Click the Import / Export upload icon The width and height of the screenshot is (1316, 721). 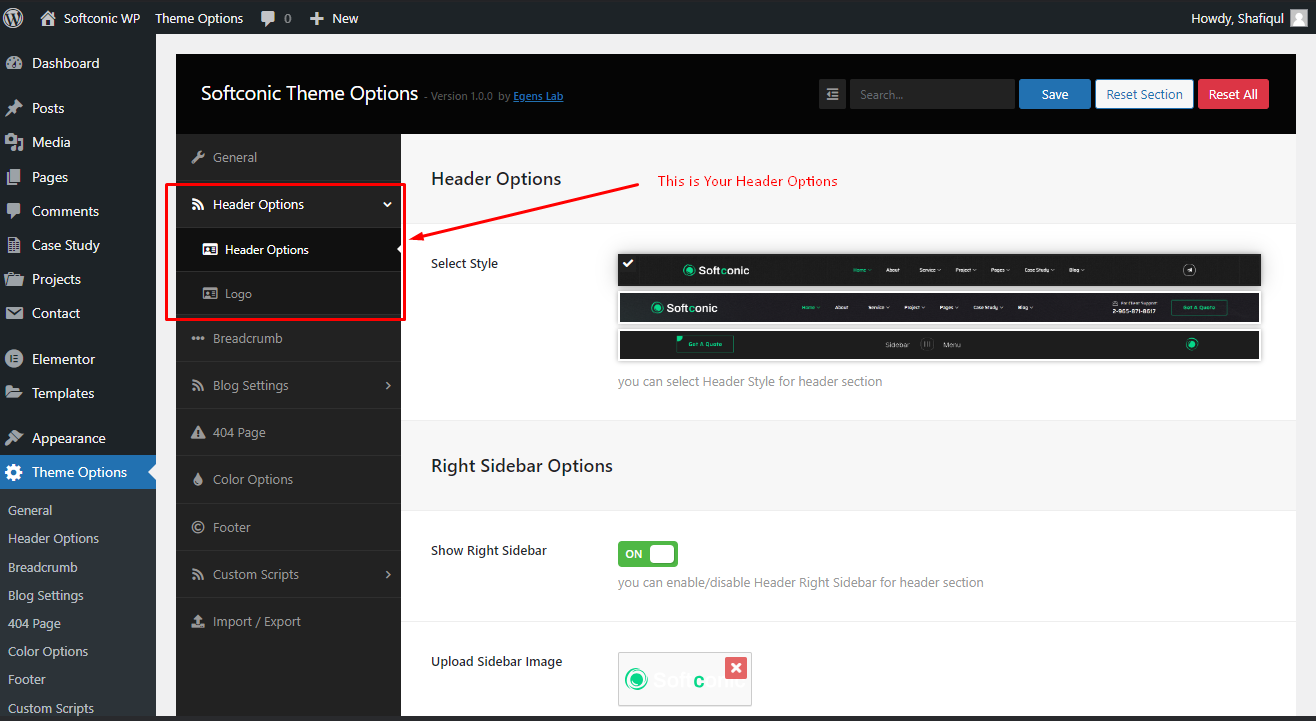point(197,621)
